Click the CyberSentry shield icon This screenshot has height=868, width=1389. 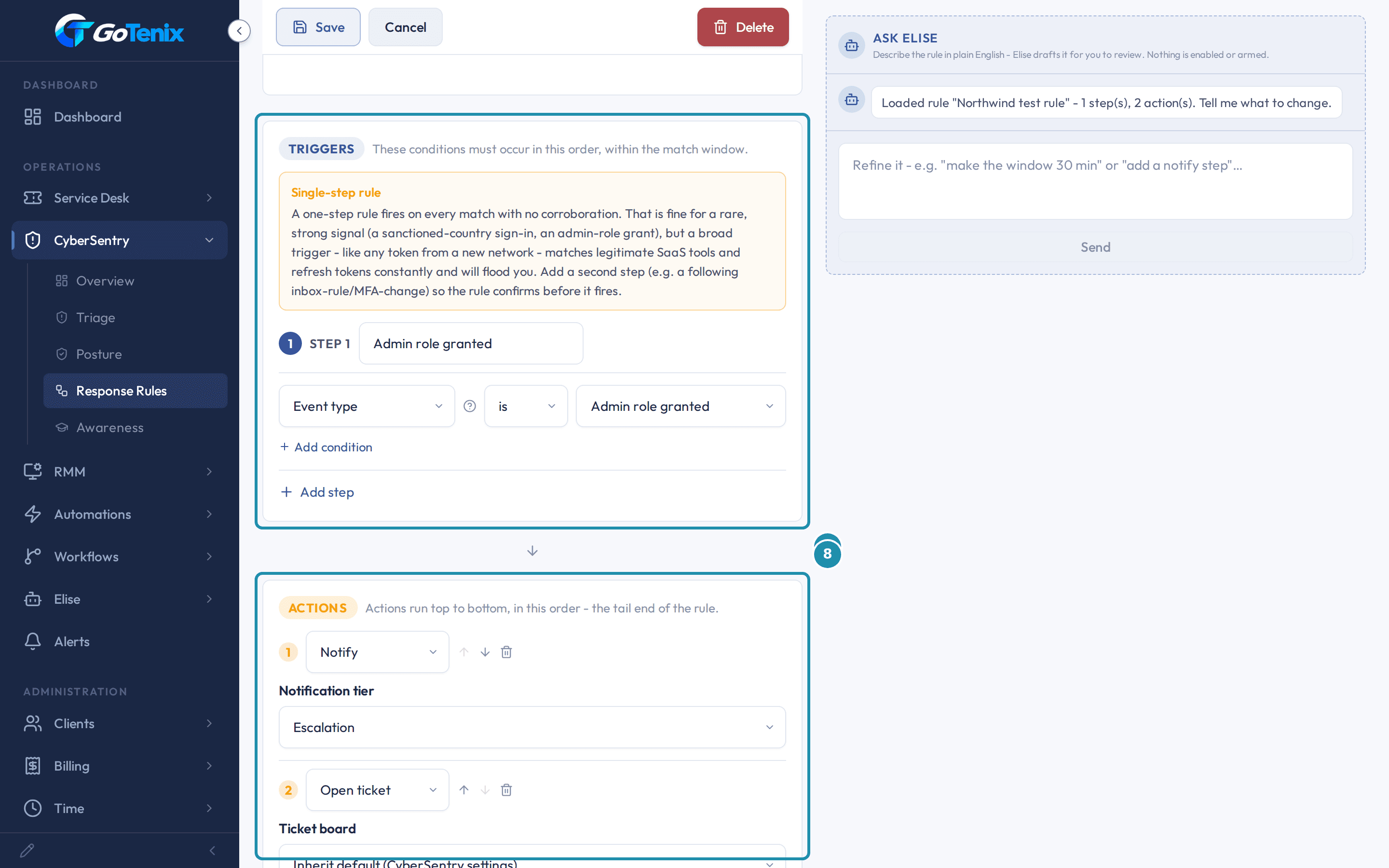coord(33,240)
